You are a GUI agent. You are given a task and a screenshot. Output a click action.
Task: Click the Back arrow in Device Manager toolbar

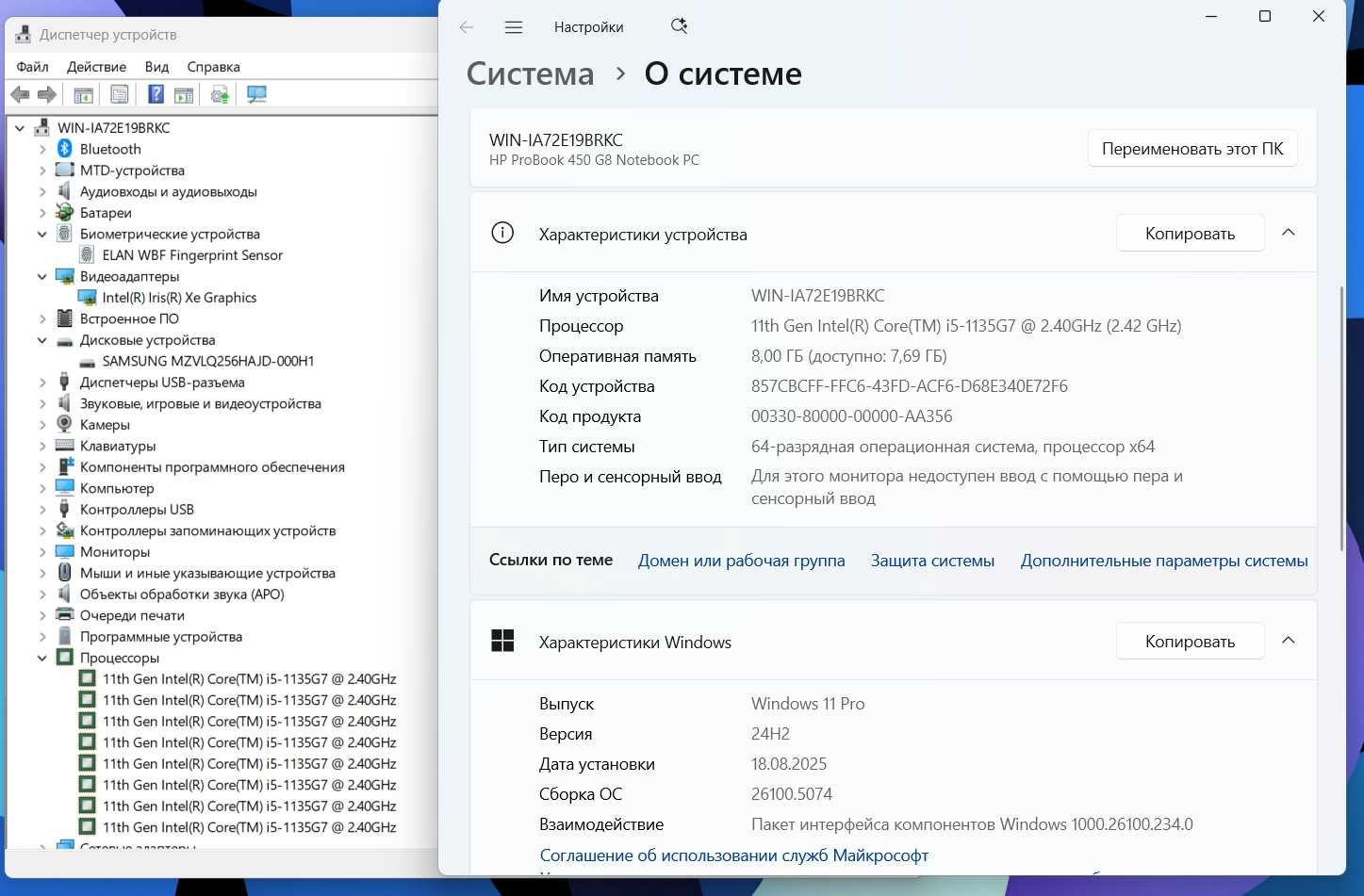pos(20,94)
